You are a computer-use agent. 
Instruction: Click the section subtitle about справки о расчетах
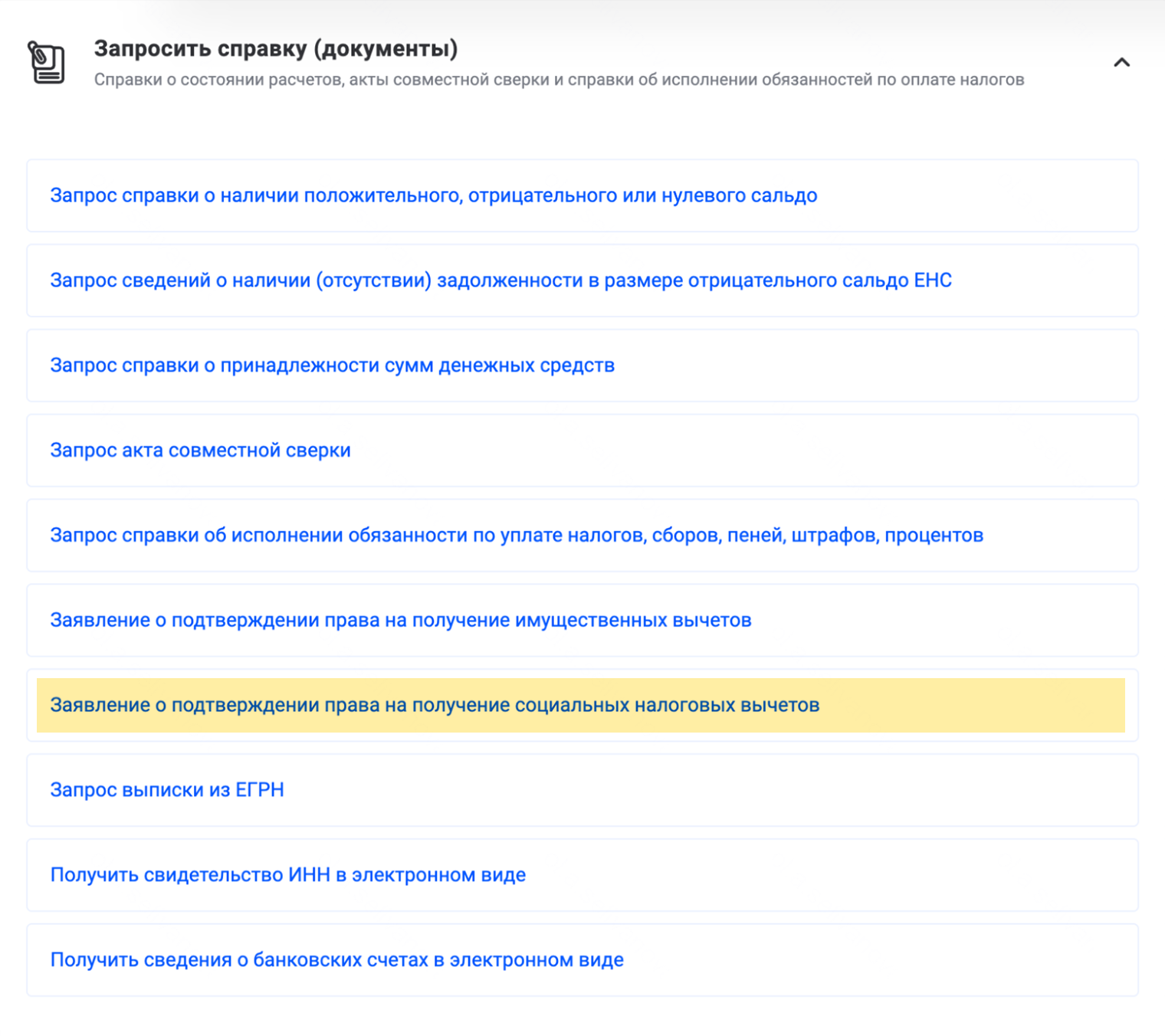click(560, 78)
